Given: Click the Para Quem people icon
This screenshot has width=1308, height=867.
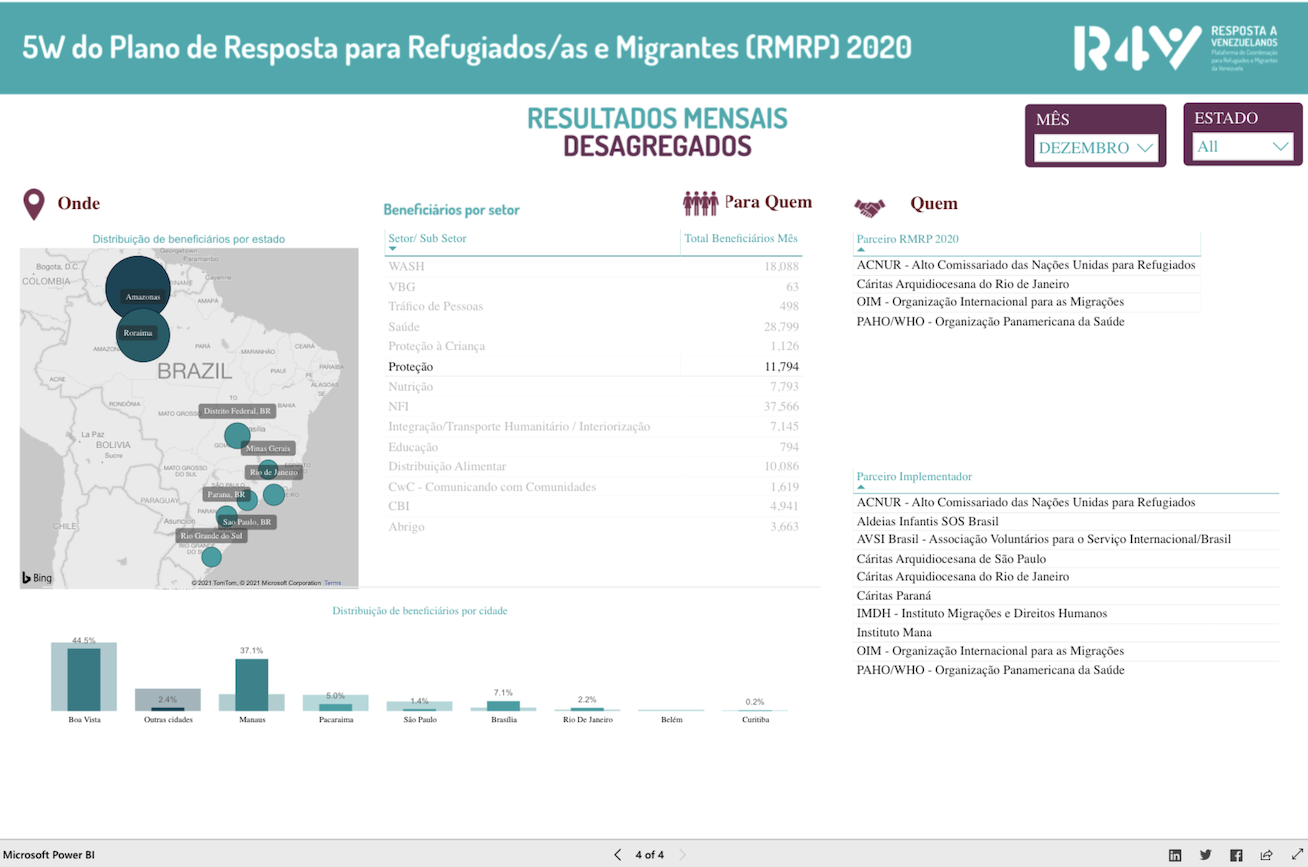Looking at the screenshot, I should (x=701, y=203).
